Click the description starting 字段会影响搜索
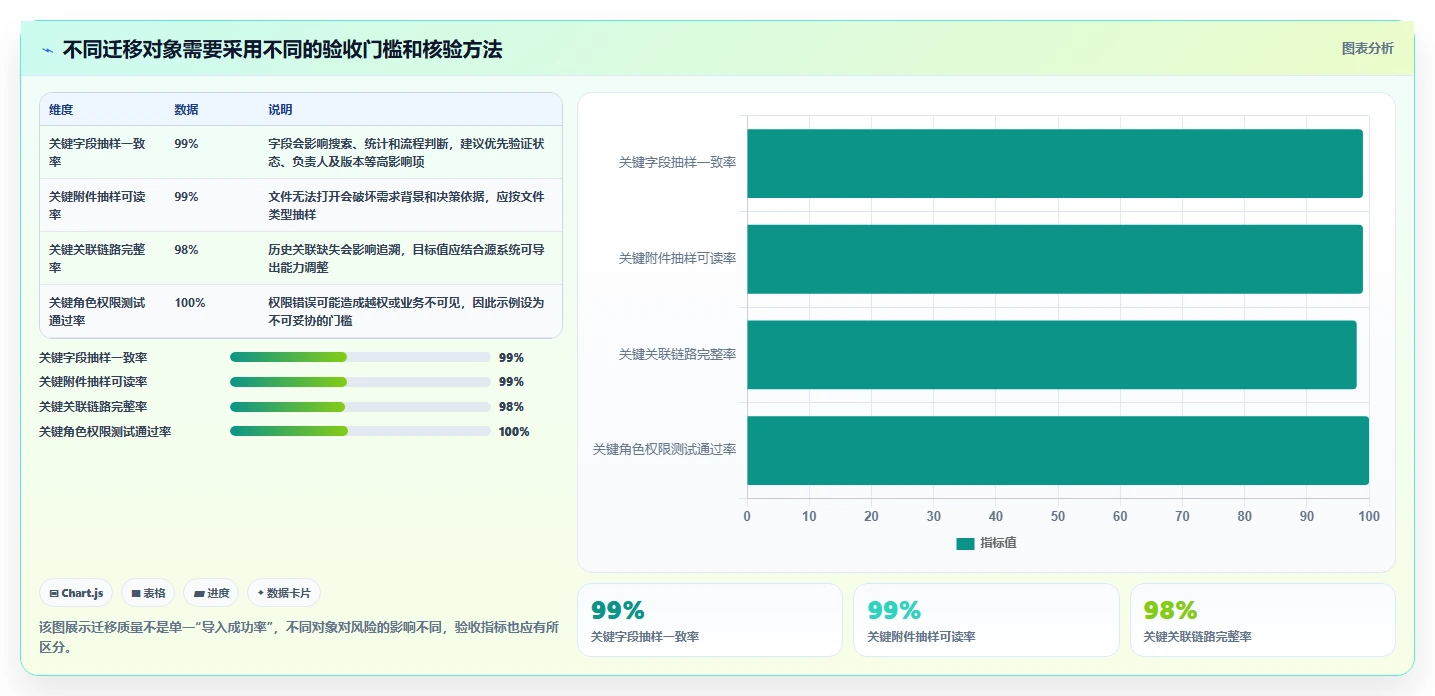Screen dimensions: 1435x696 (406, 153)
